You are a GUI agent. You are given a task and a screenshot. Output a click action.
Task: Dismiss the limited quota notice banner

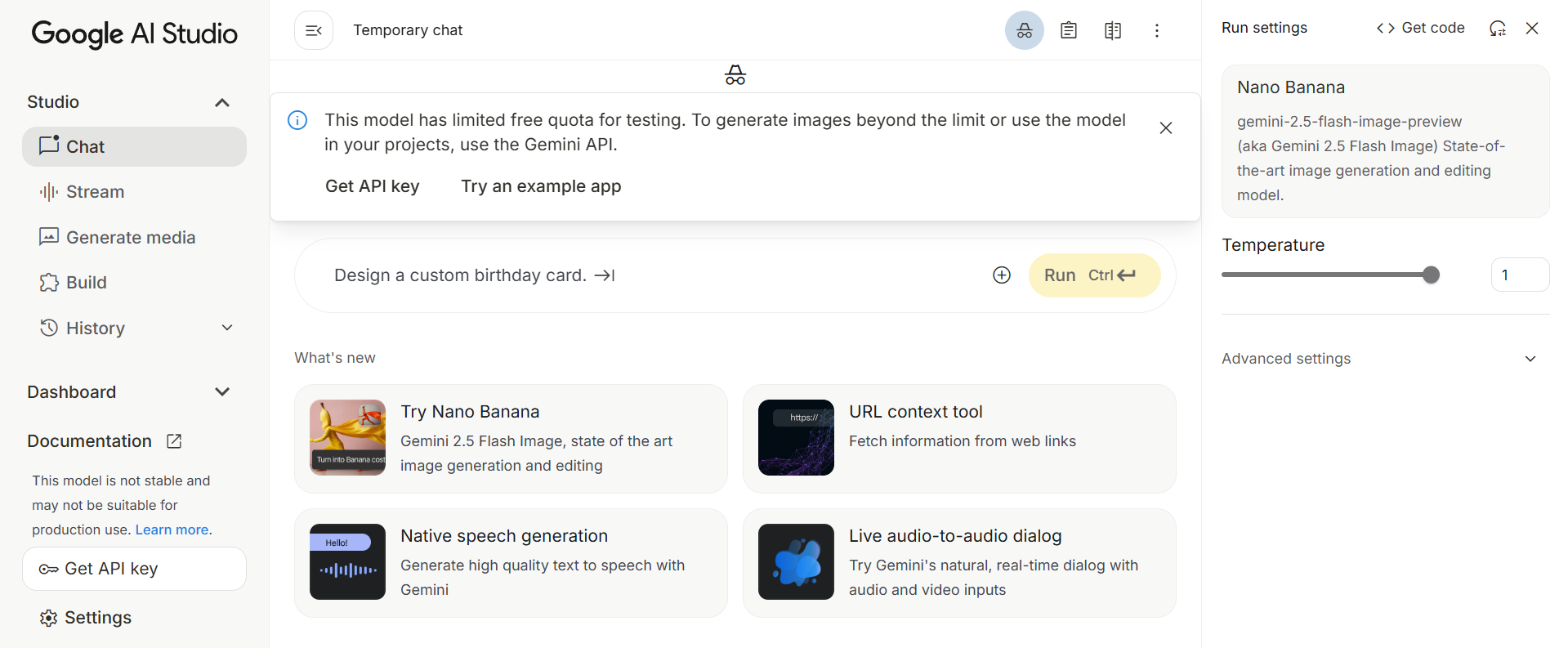1166,127
